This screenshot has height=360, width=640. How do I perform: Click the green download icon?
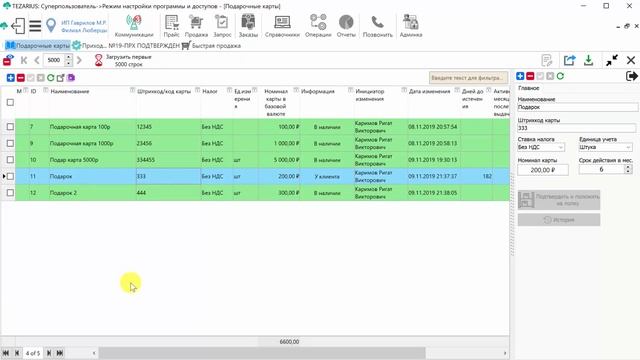point(588,60)
